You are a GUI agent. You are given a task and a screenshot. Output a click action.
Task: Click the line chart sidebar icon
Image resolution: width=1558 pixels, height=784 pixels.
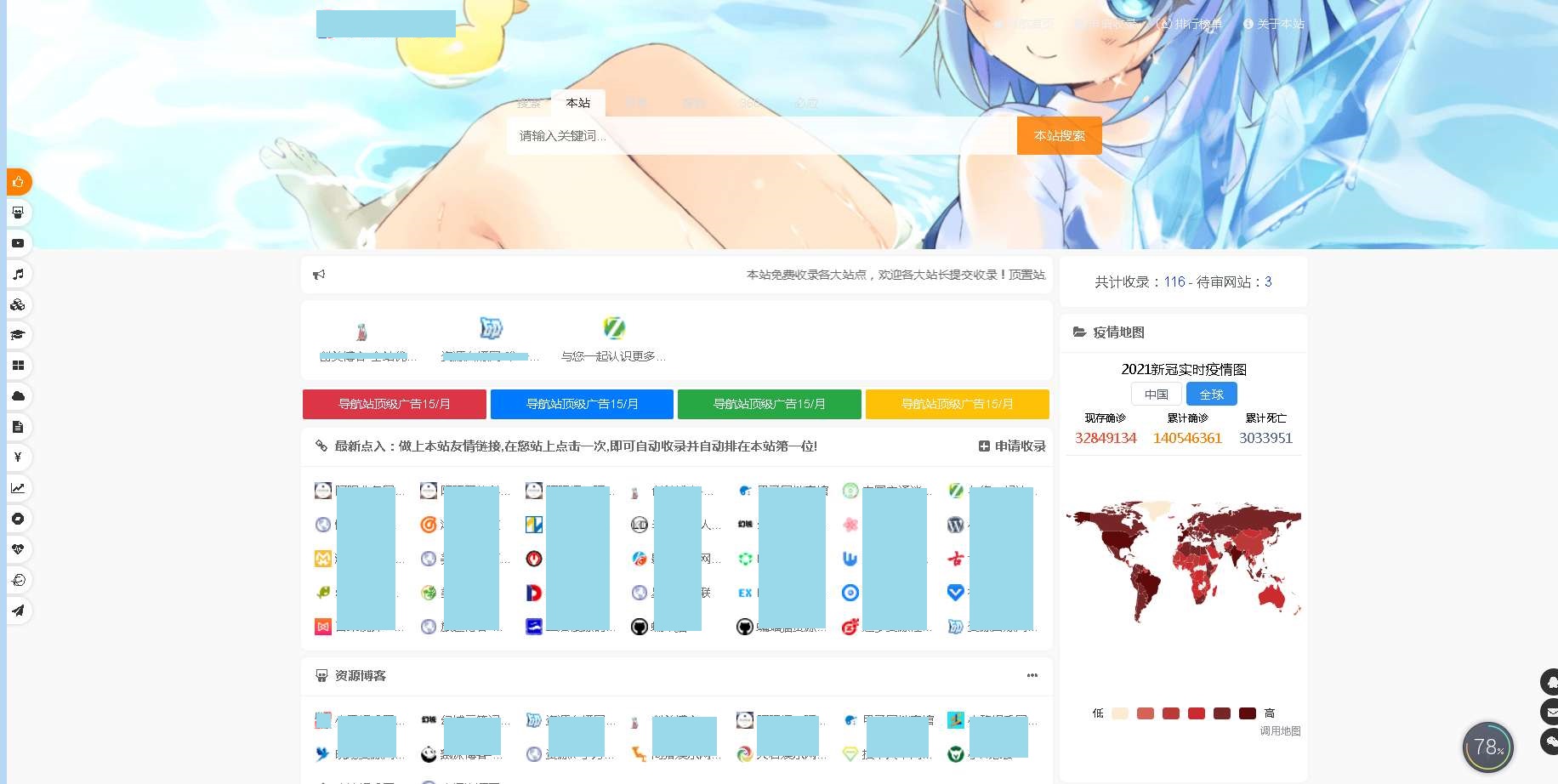[18, 488]
